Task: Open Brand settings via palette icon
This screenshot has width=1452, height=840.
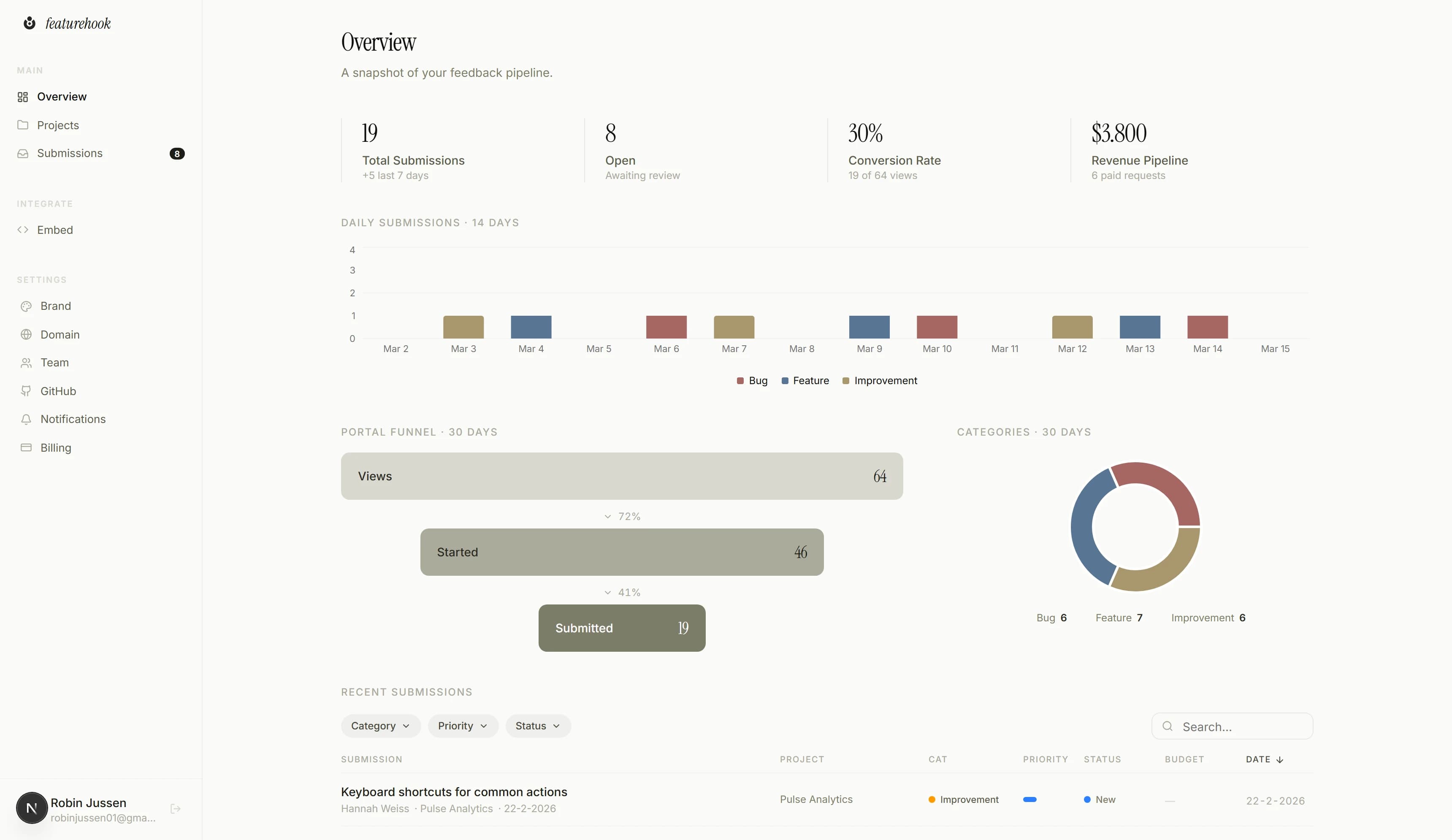Action: [x=27, y=306]
